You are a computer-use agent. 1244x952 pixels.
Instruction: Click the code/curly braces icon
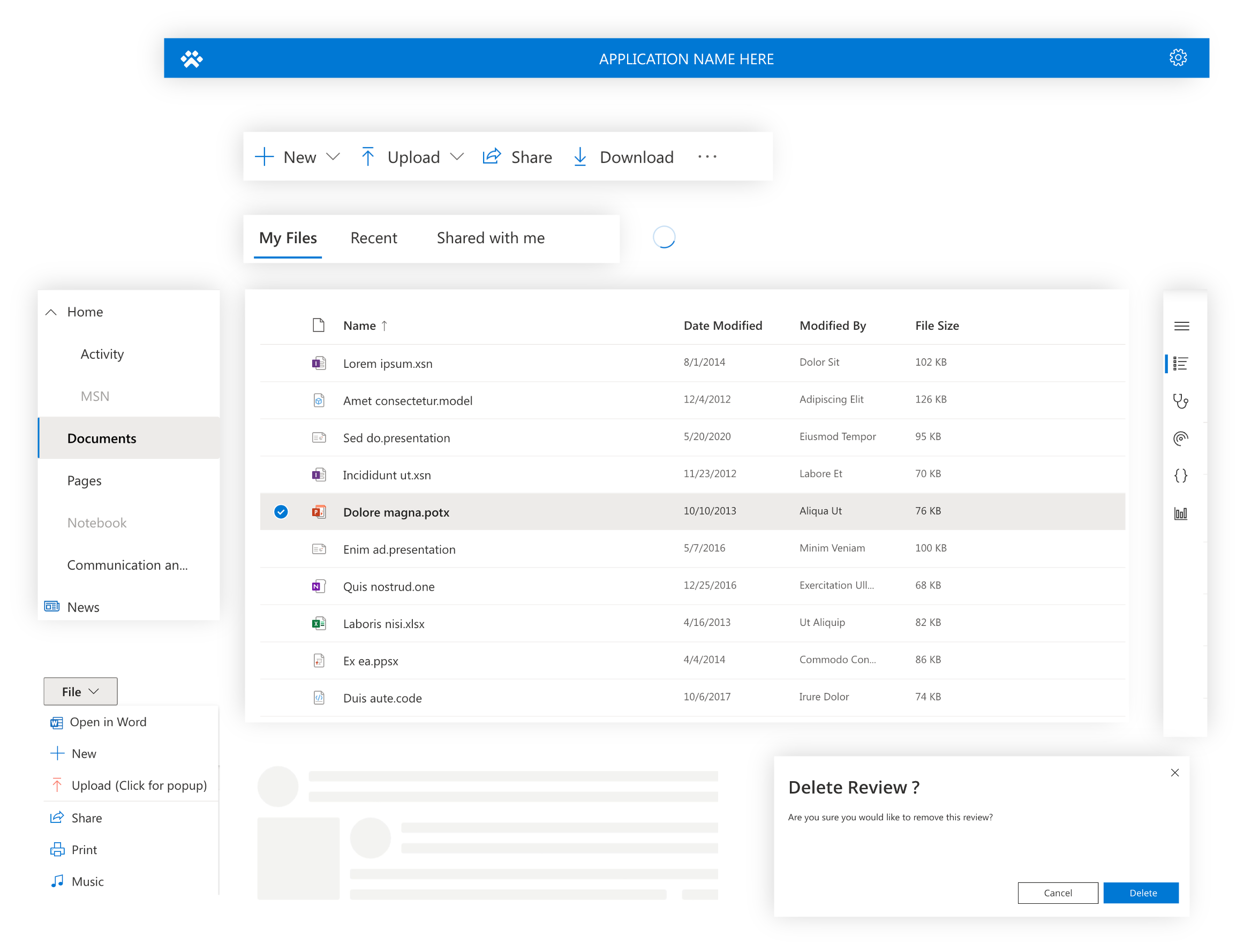pyautogui.click(x=1183, y=474)
